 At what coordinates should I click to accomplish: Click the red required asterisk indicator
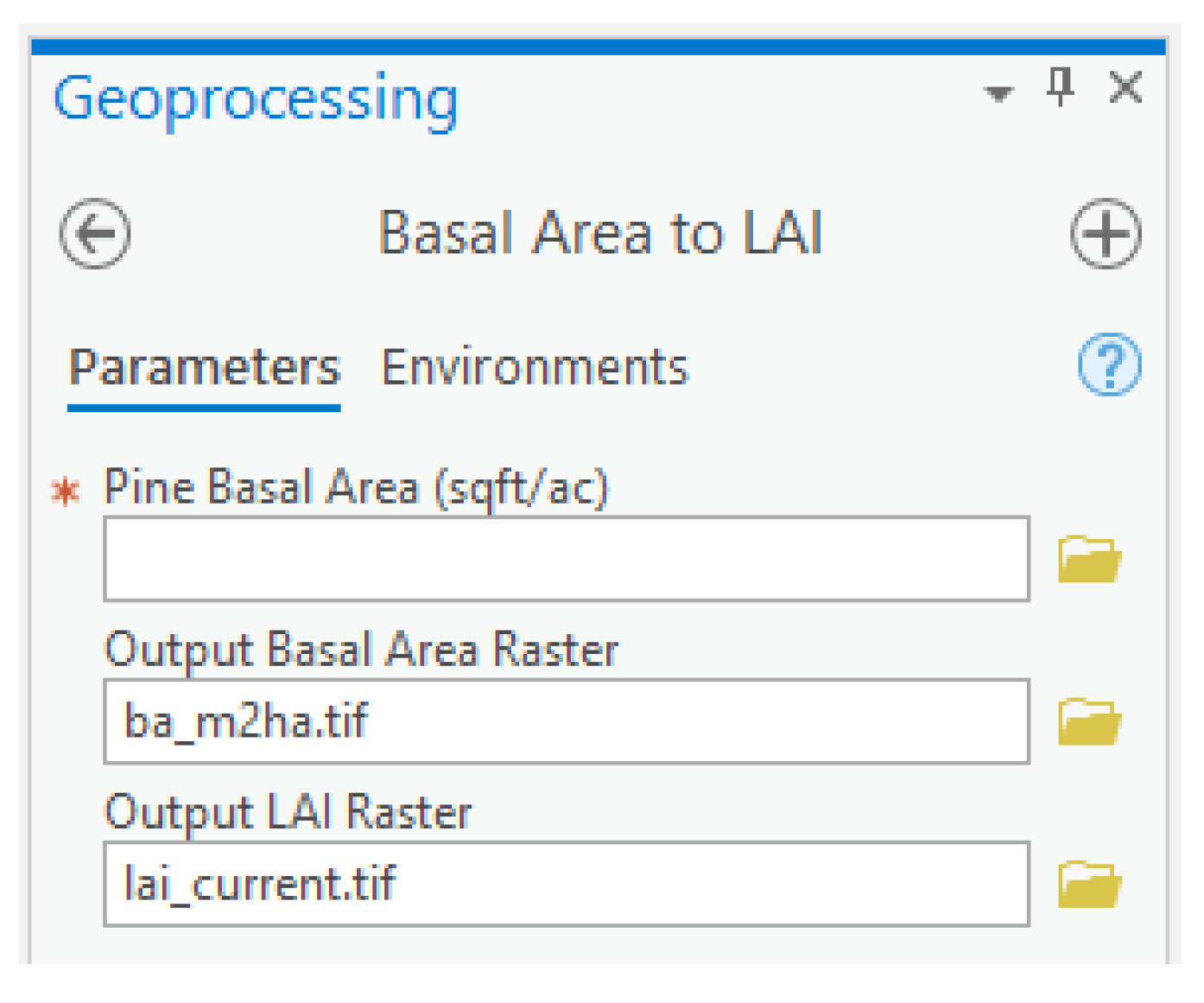pyautogui.click(x=66, y=492)
